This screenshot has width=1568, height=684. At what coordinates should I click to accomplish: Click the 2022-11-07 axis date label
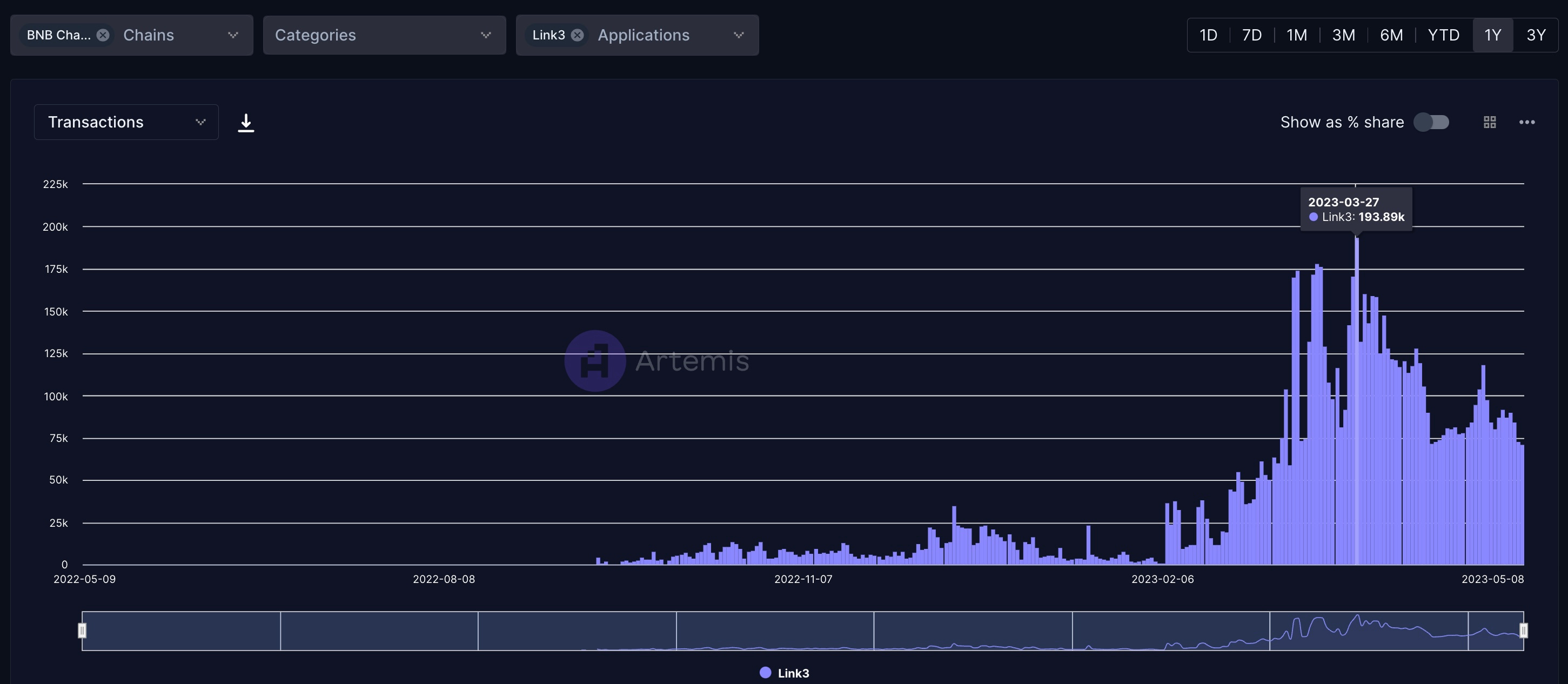[803, 579]
